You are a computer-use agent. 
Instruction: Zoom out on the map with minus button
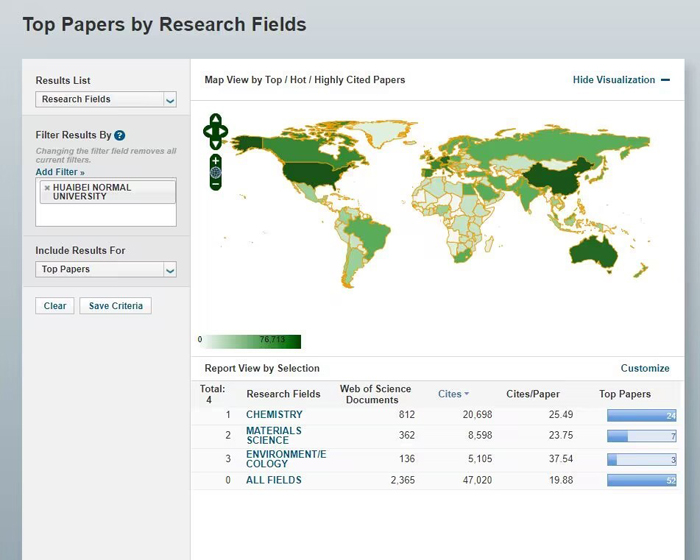(215, 184)
